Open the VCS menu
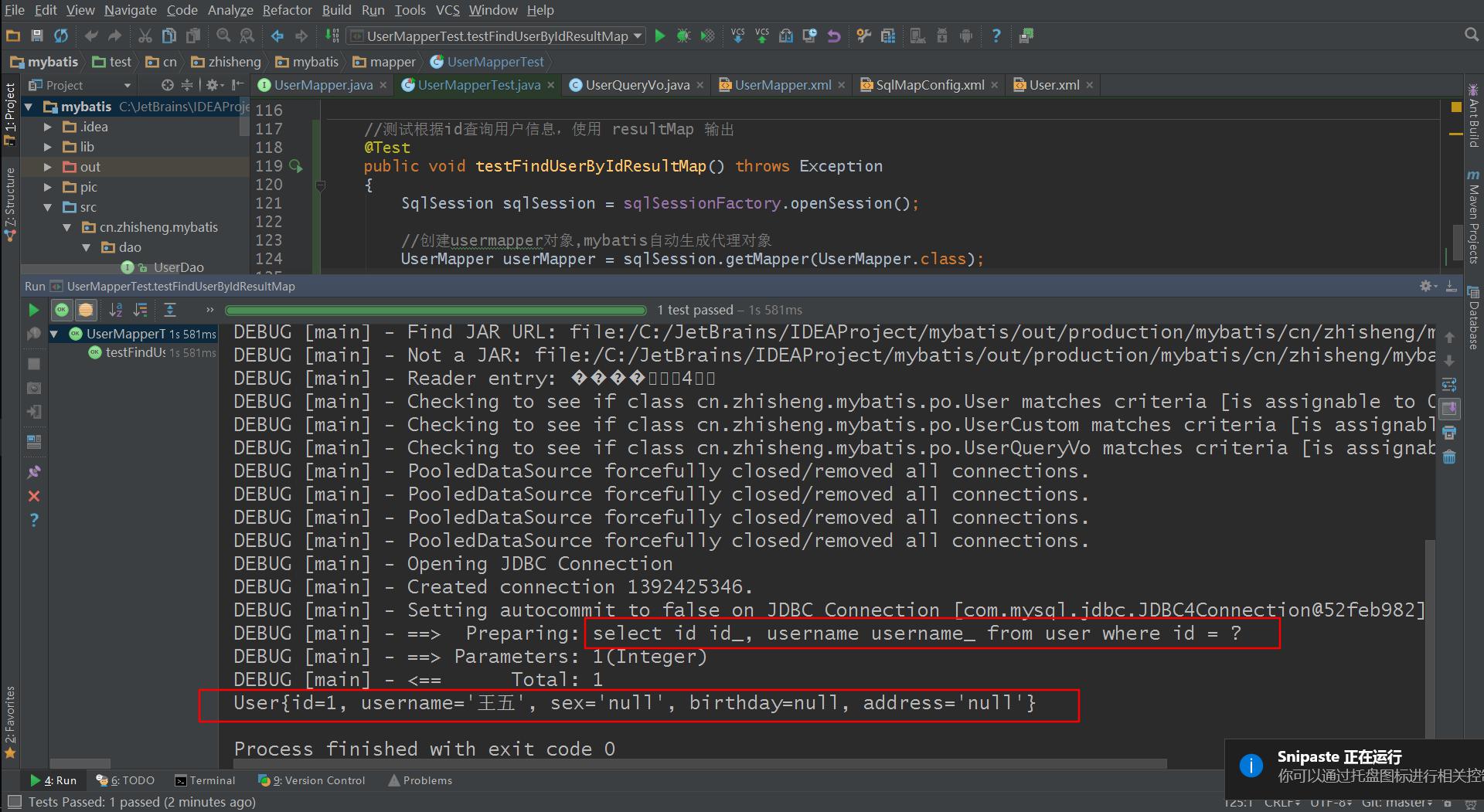 [x=448, y=10]
